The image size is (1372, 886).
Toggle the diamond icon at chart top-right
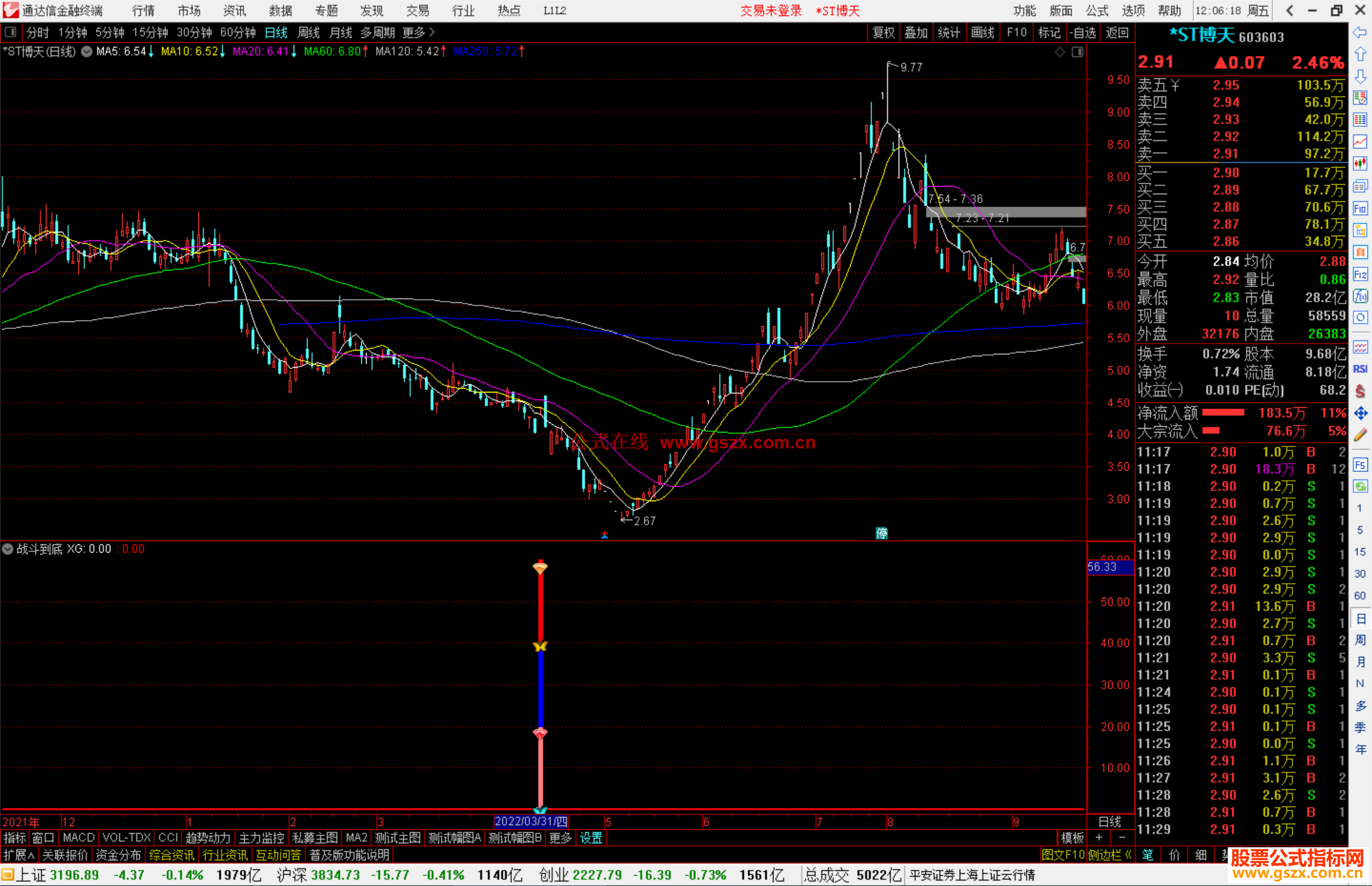[1059, 52]
